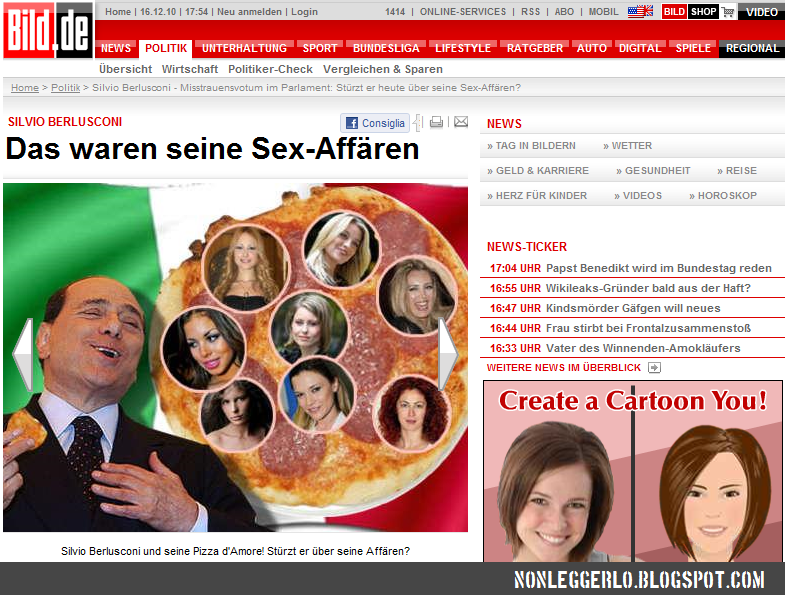
Task: Click the ABO link
Action: [564, 12]
